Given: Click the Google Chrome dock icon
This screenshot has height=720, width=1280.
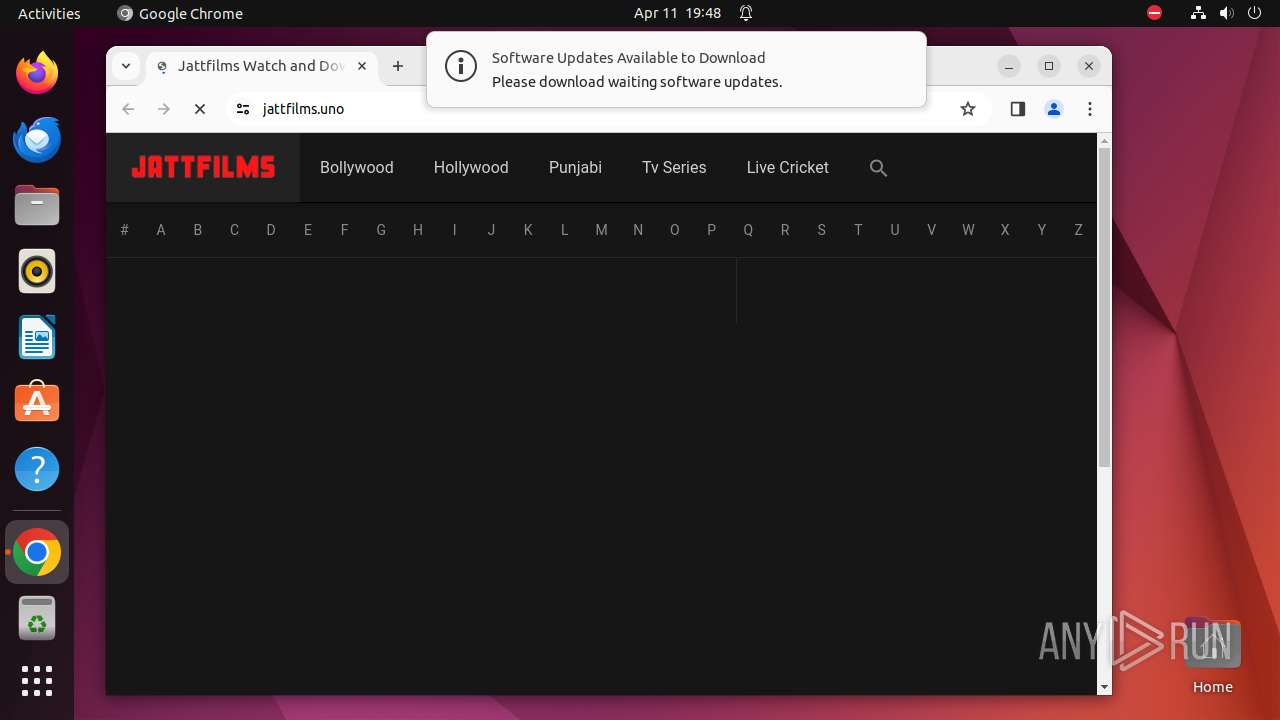Looking at the screenshot, I should pyautogui.click(x=37, y=552).
